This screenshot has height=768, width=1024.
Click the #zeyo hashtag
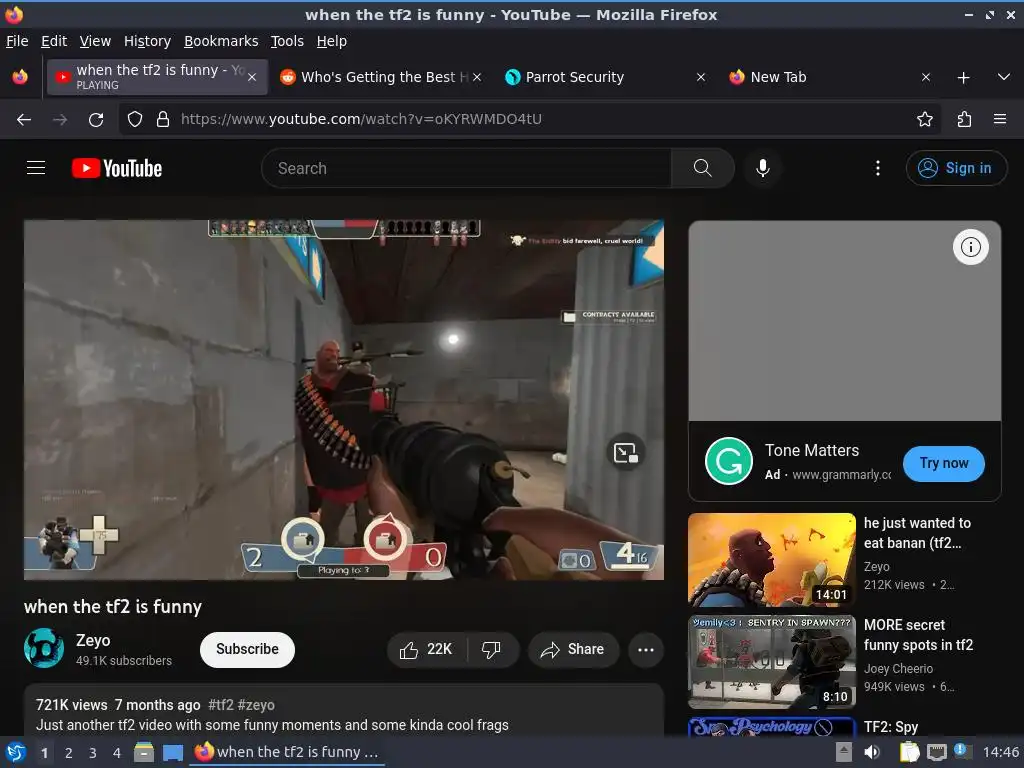click(x=256, y=705)
